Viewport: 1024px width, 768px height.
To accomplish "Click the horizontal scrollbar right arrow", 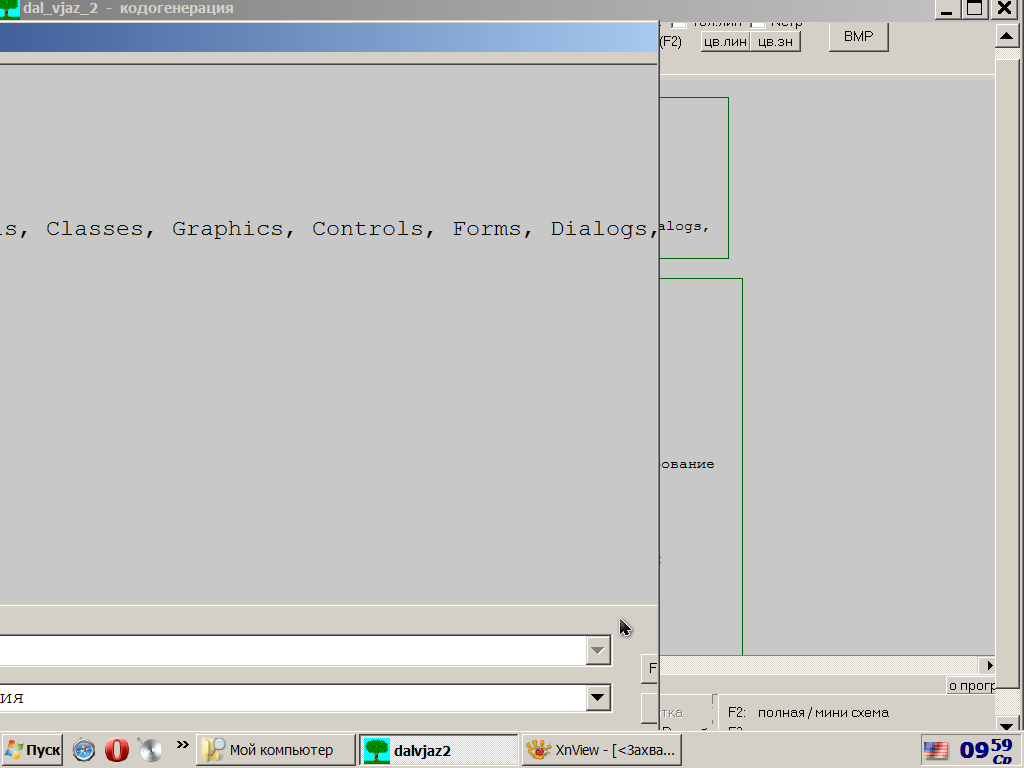I will tap(990, 665).
